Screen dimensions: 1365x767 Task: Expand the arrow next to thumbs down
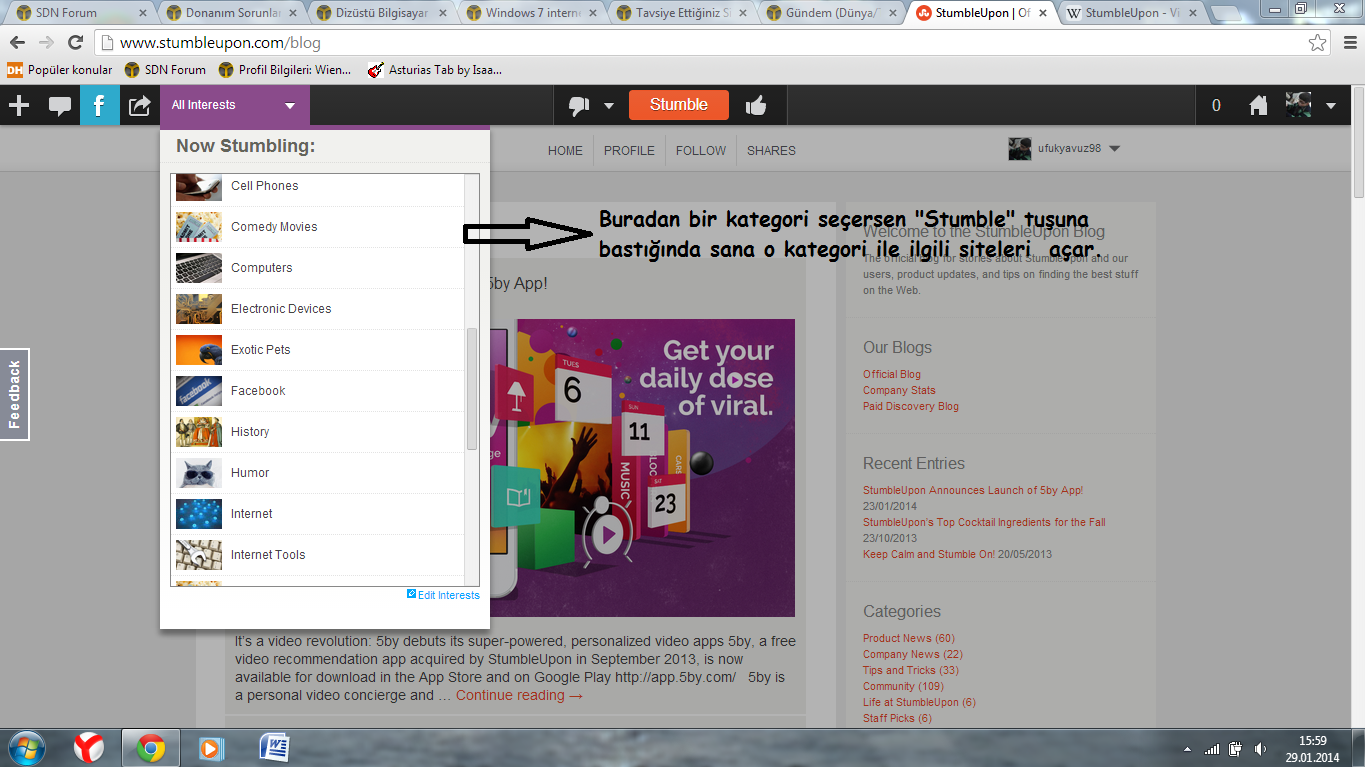608,106
